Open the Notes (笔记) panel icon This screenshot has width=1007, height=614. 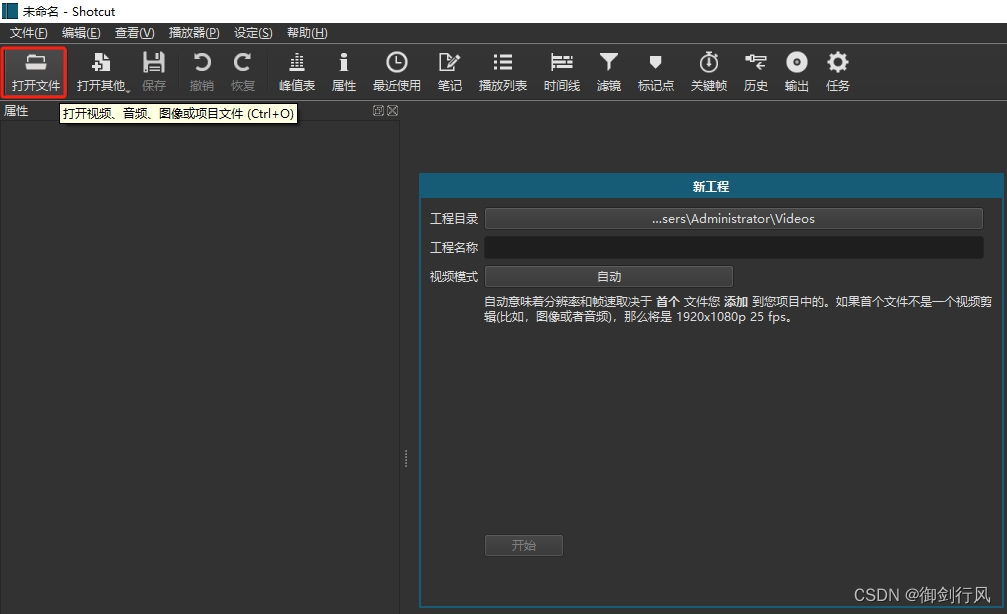[x=450, y=71]
